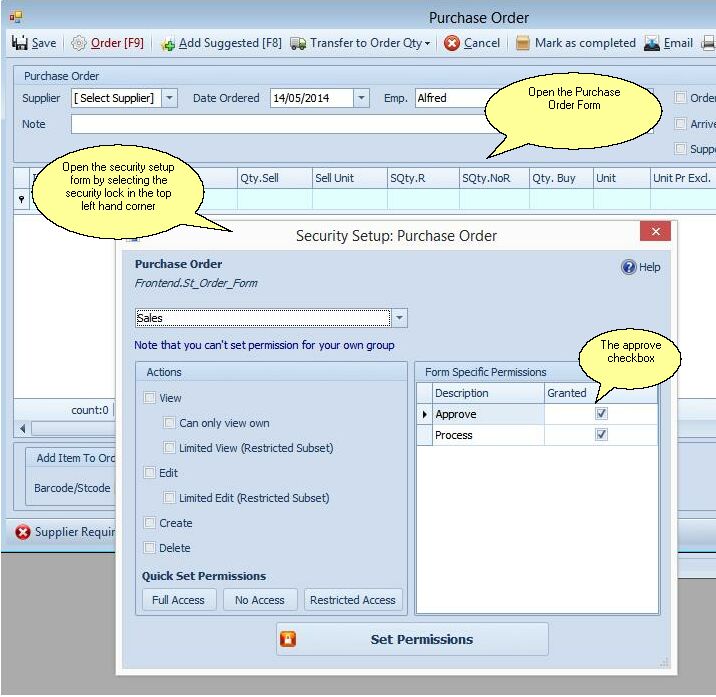
Task: Click the Unit column header
Action: 621,178
